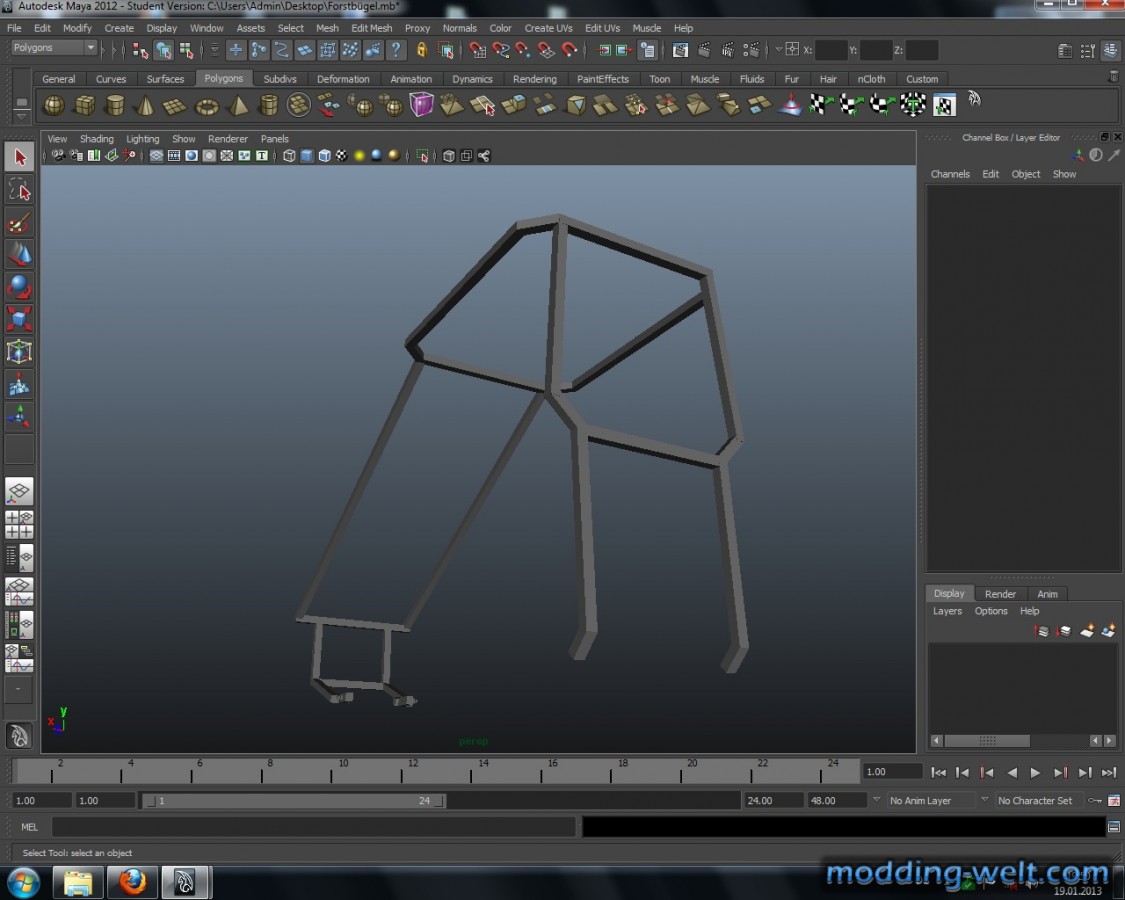Play the animation forwards
The height and width of the screenshot is (900, 1125).
(x=1035, y=772)
